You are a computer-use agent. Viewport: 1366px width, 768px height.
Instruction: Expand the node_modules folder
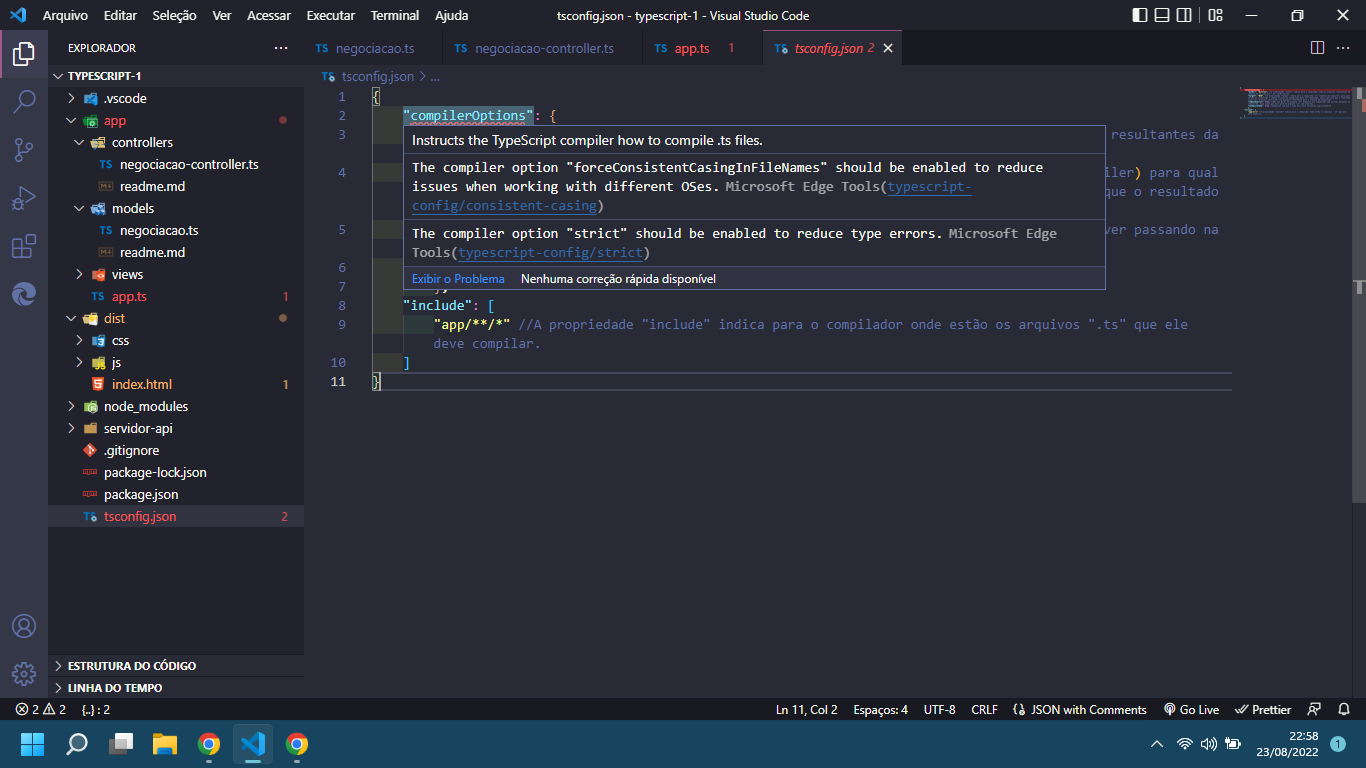pyautogui.click(x=176, y=406)
